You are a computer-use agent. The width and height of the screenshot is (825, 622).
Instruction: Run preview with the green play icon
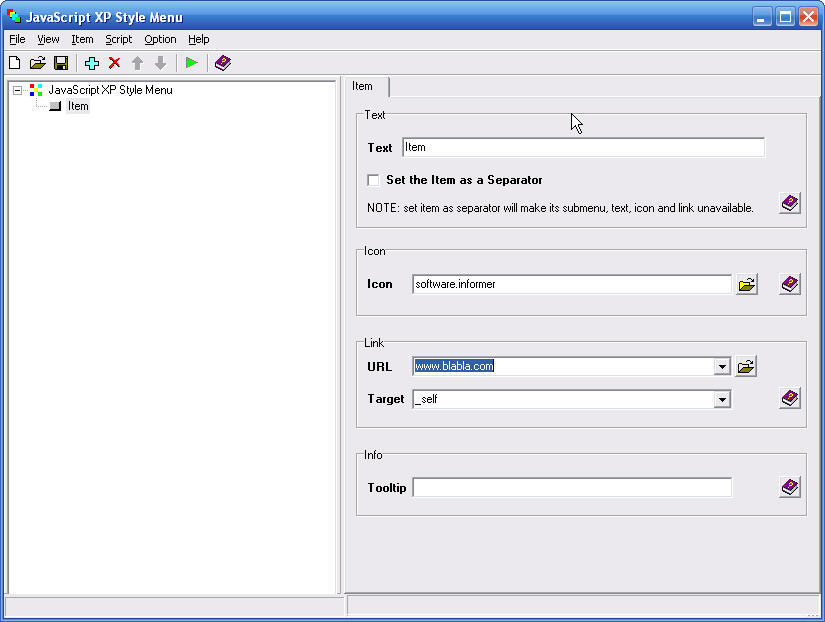[192, 63]
